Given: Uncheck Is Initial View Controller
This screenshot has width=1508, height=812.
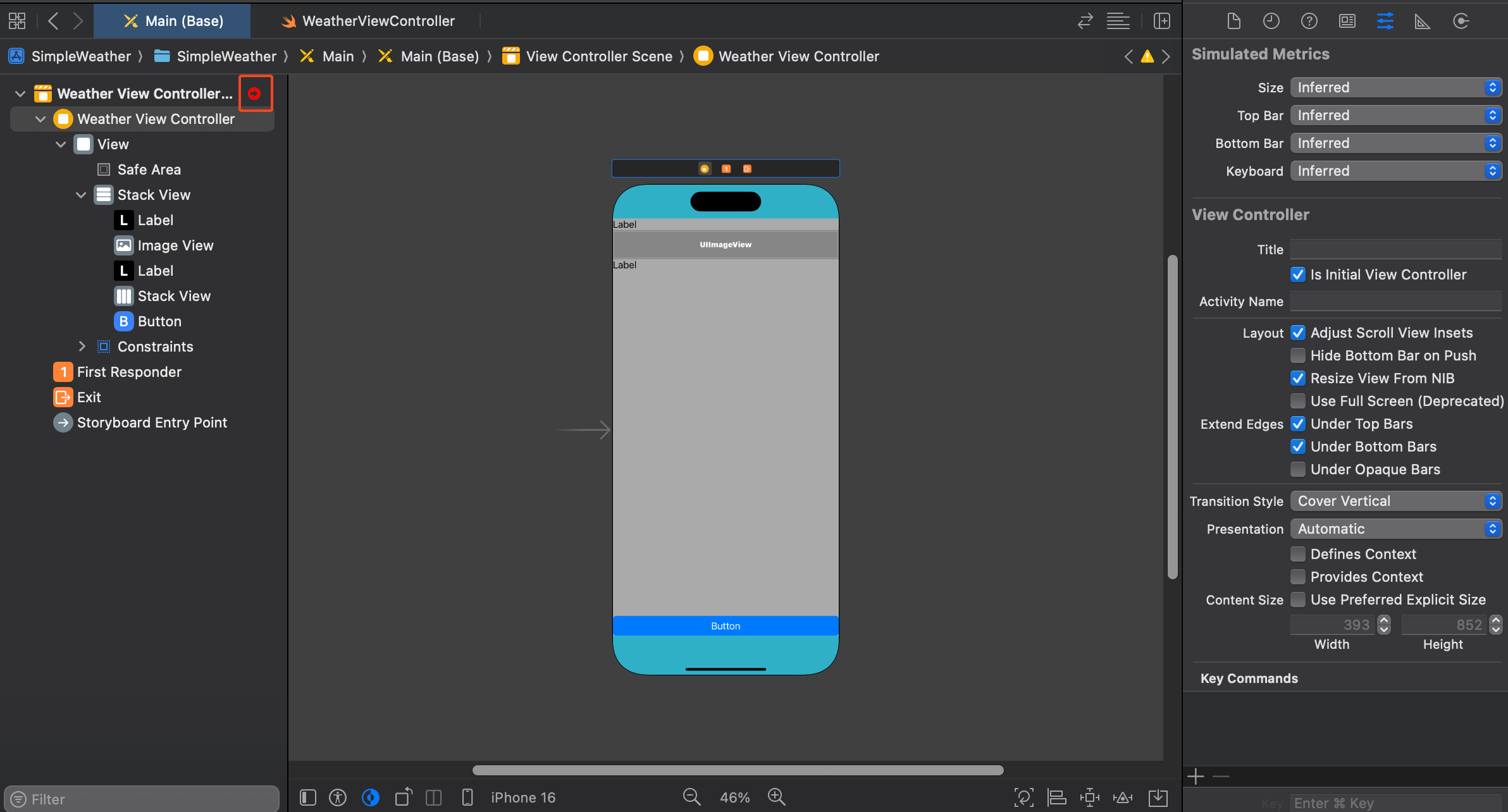Looking at the screenshot, I should 1297,274.
